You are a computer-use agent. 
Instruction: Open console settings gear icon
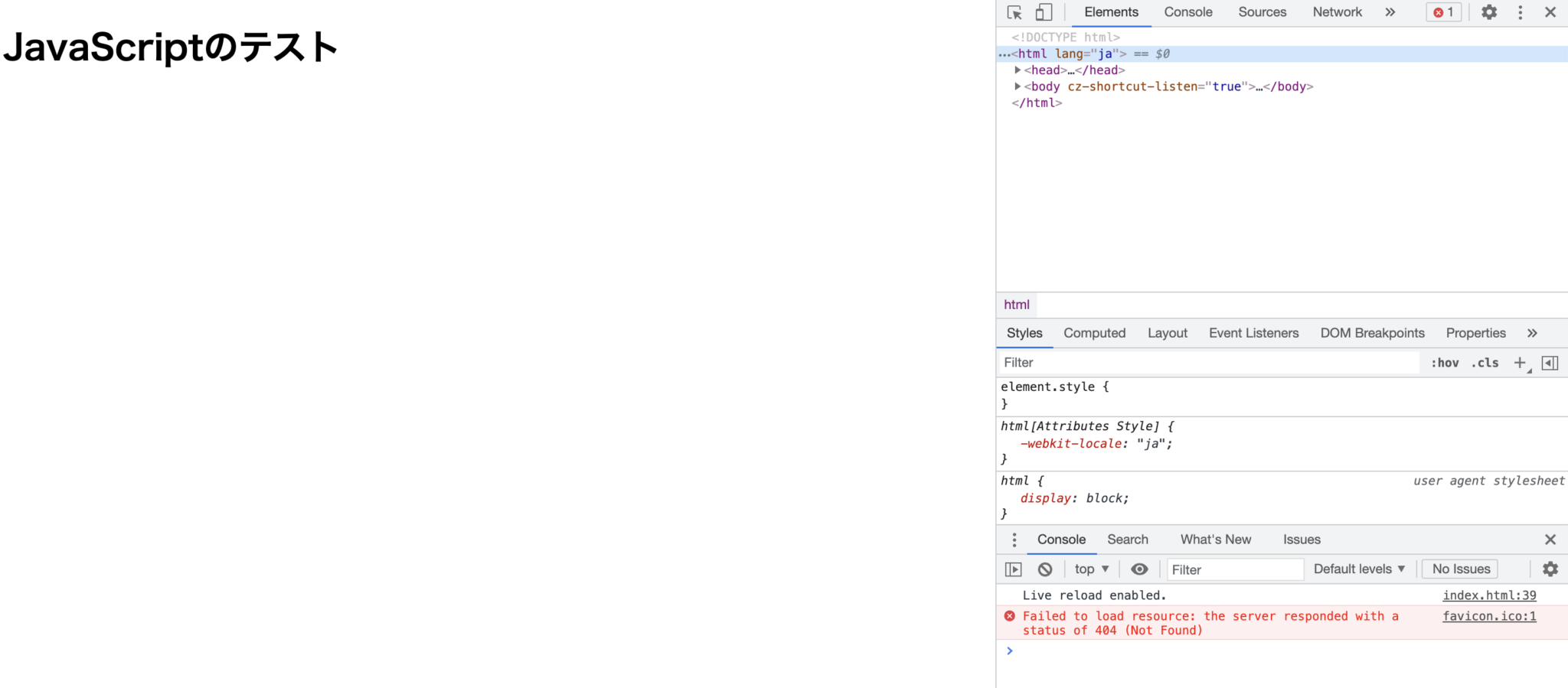[x=1550, y=569]
